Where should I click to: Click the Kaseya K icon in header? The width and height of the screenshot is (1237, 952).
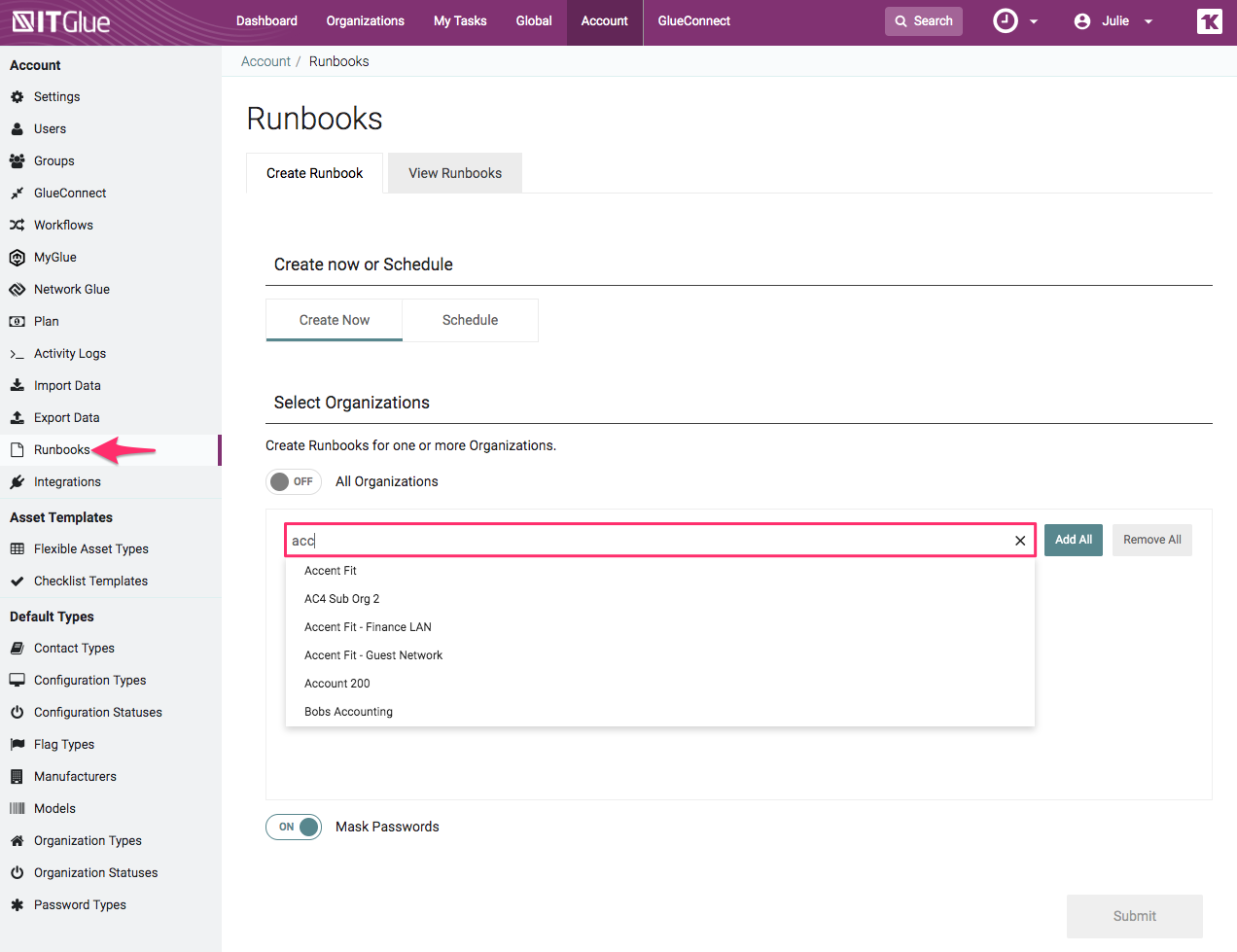[x=1210, y=21]
